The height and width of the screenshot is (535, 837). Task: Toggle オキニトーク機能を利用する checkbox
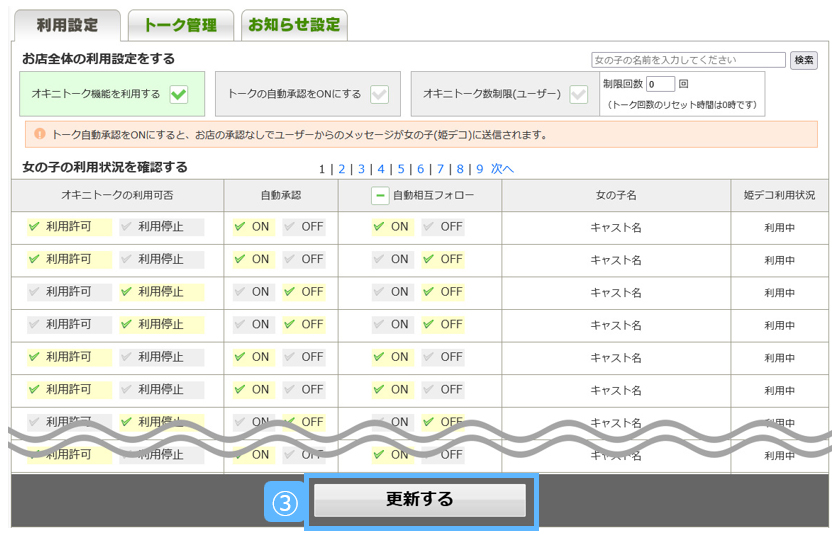pos(178,94)
